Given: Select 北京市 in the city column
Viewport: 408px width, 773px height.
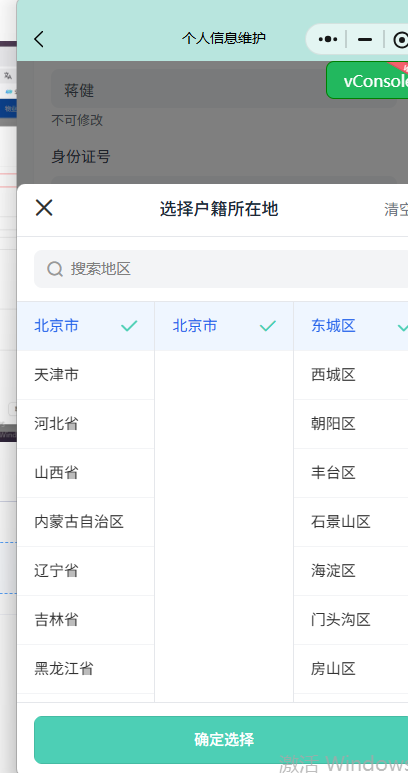Looking at the screenshot, I should pos(224,326).
